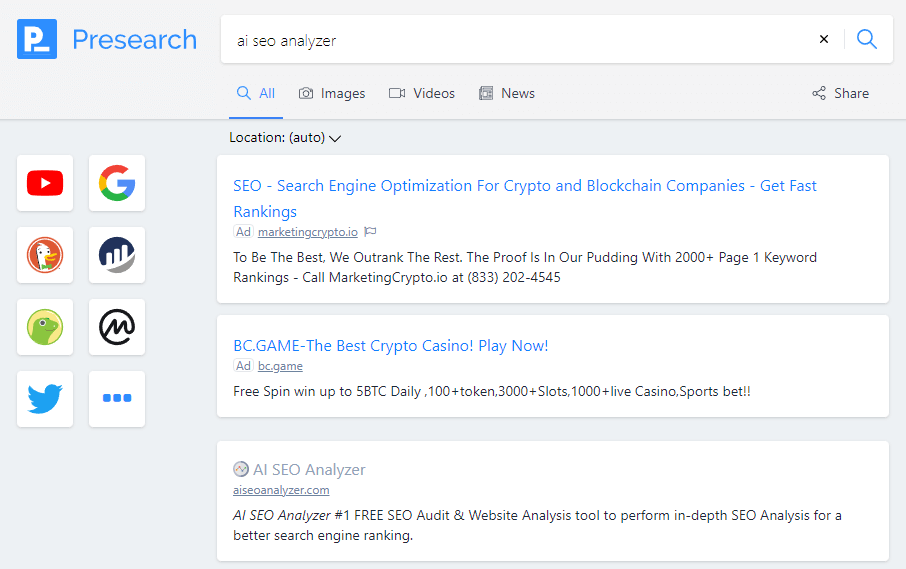Viewport: 906px width, 569px height.
Task: Open the Videos tab
Action: (x=422, y=93)
